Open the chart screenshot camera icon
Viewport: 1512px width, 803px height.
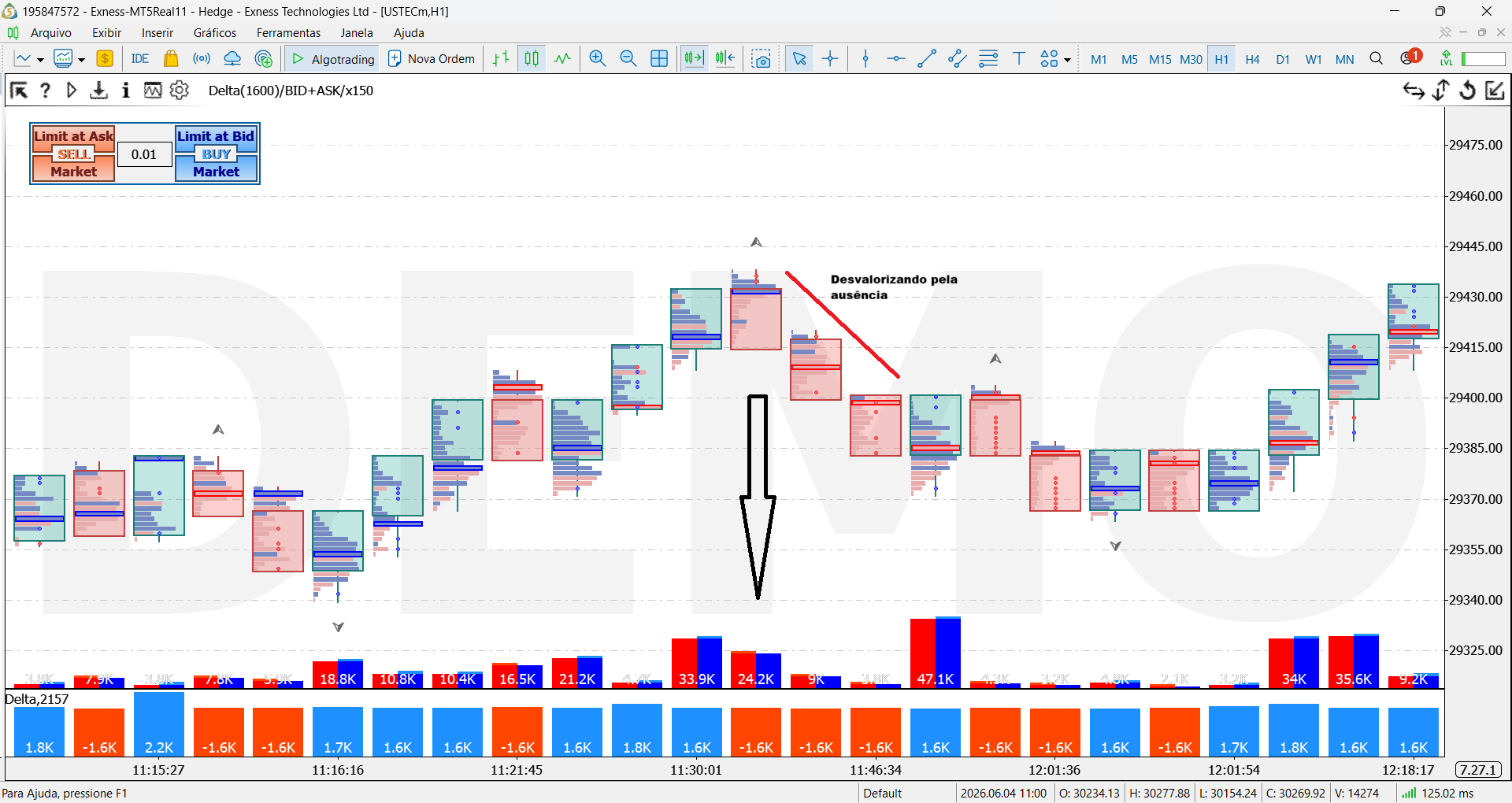tap(762, 59)
